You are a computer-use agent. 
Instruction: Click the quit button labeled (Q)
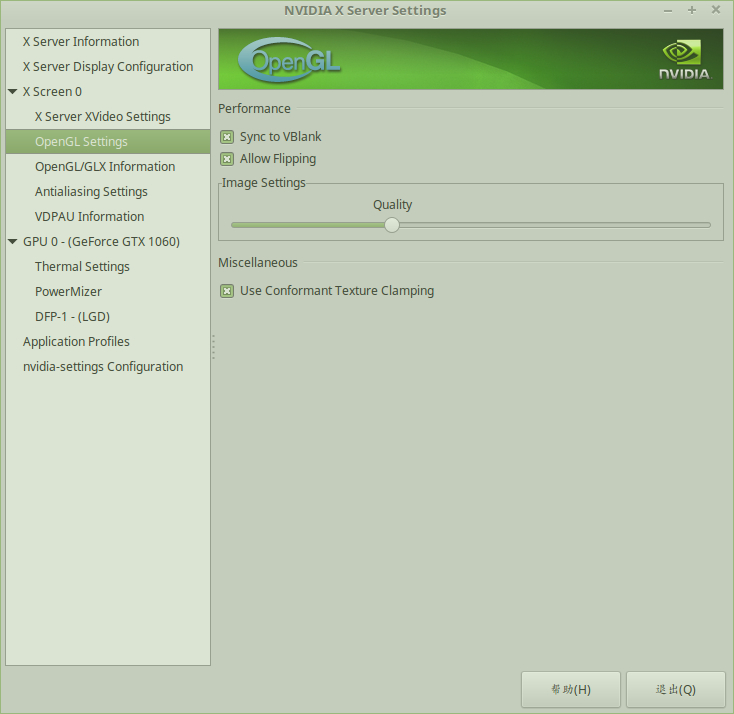[x=675, y=689]
